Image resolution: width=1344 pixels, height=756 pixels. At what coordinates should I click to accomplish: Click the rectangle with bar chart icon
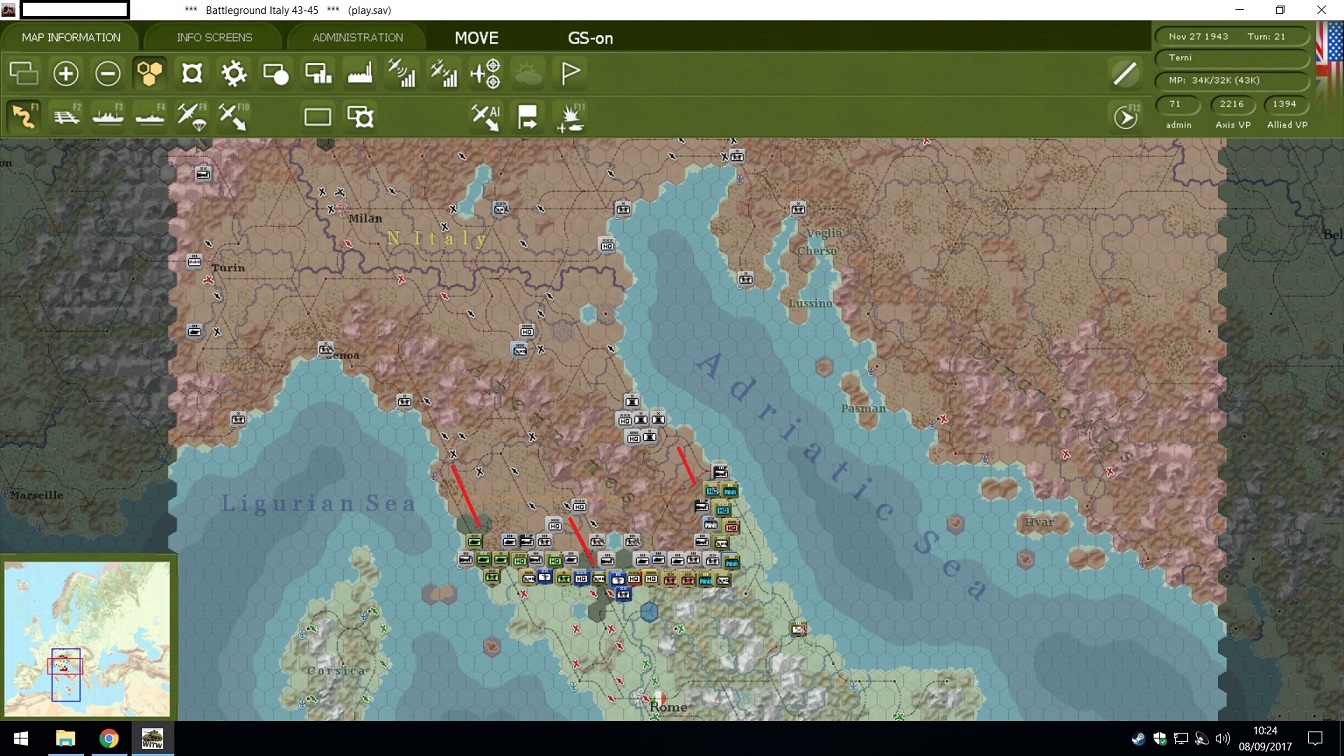coord(318,73)
